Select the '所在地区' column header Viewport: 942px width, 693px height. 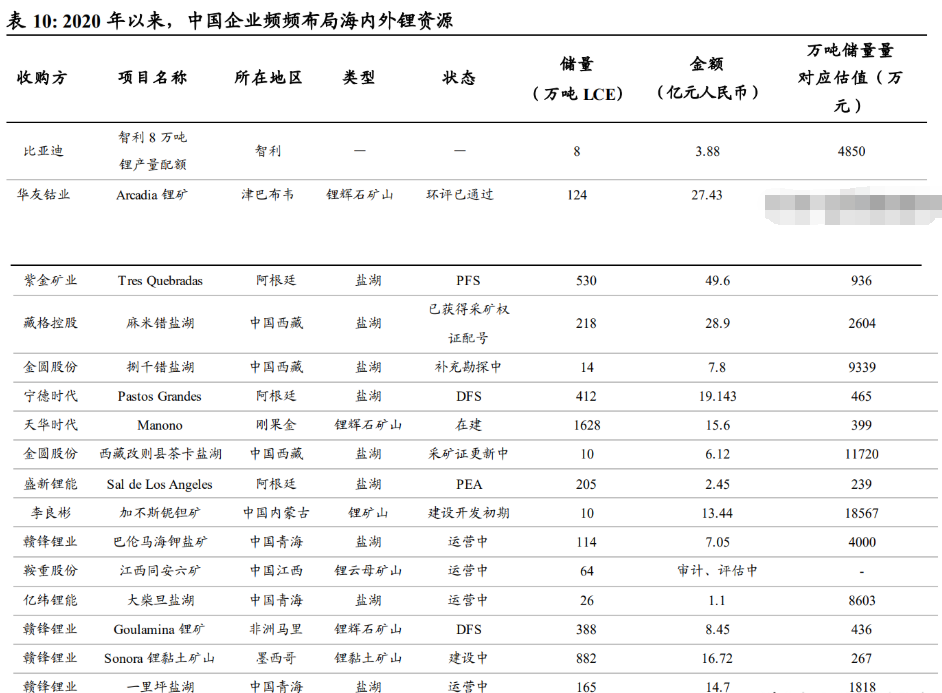click(268, 77)
